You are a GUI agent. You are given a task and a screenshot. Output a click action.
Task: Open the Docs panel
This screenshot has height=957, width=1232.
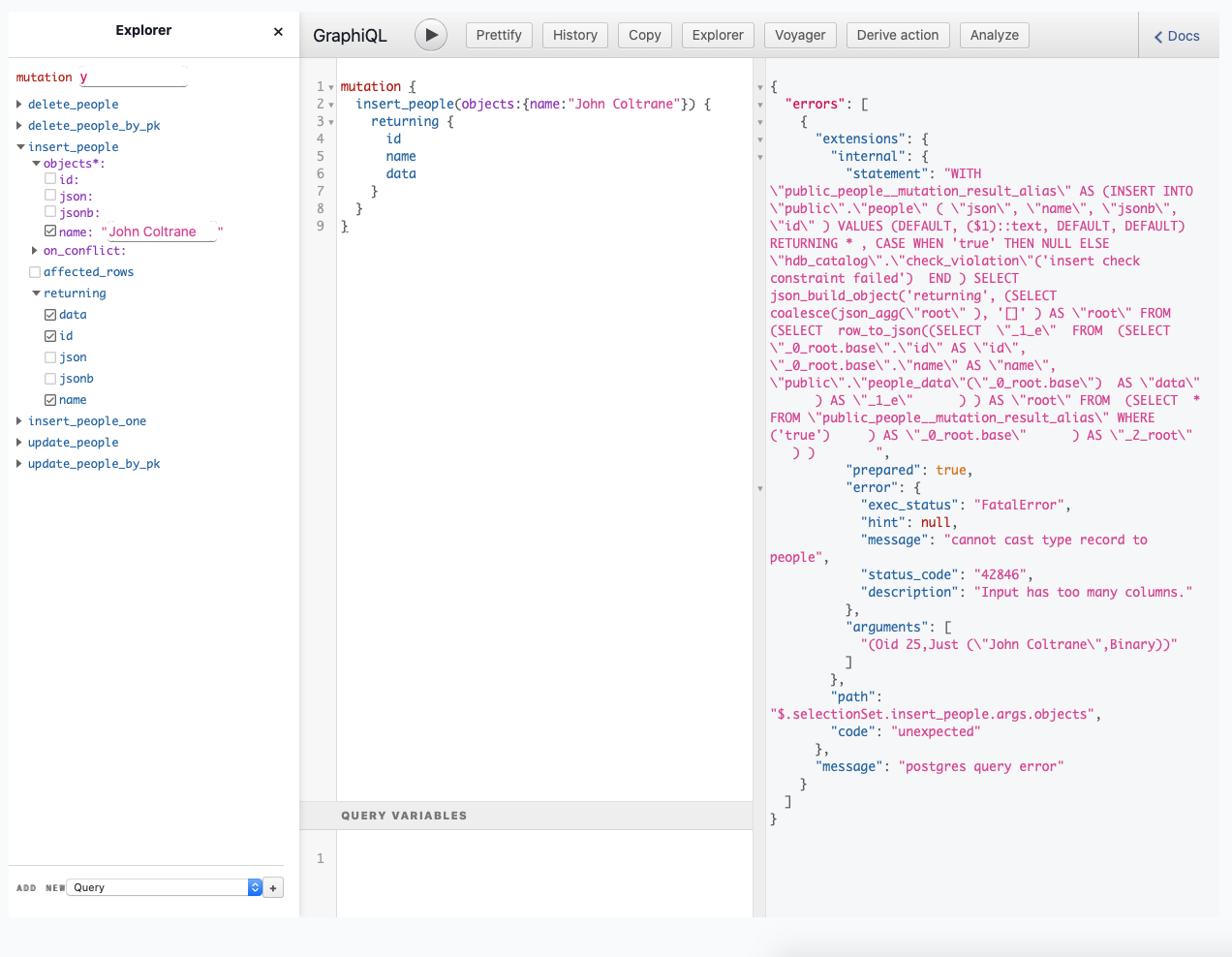click(1177, 36)
